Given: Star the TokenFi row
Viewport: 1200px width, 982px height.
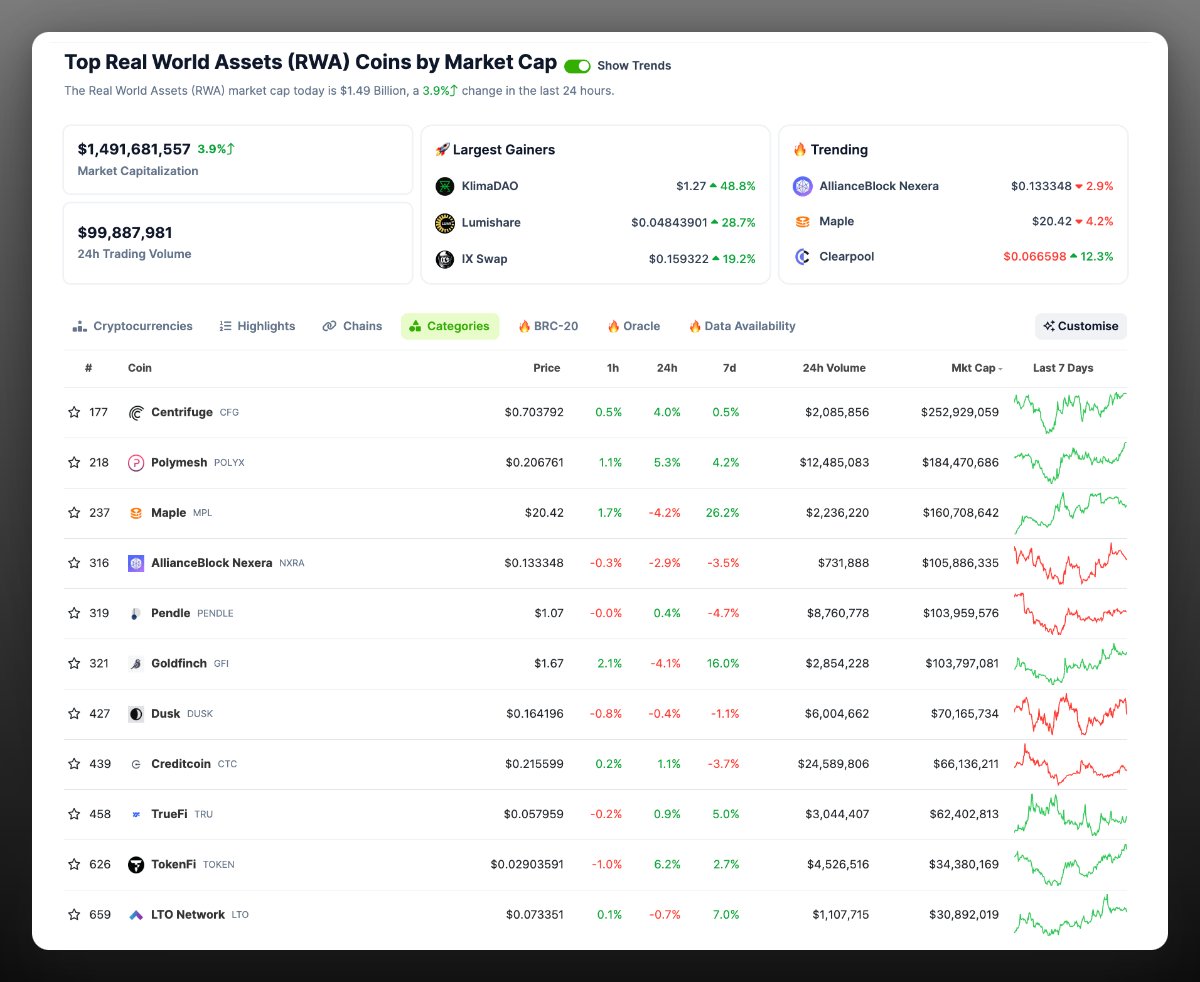Looking at the screenshot, I should pyautogui.click(x=74, y=864).
